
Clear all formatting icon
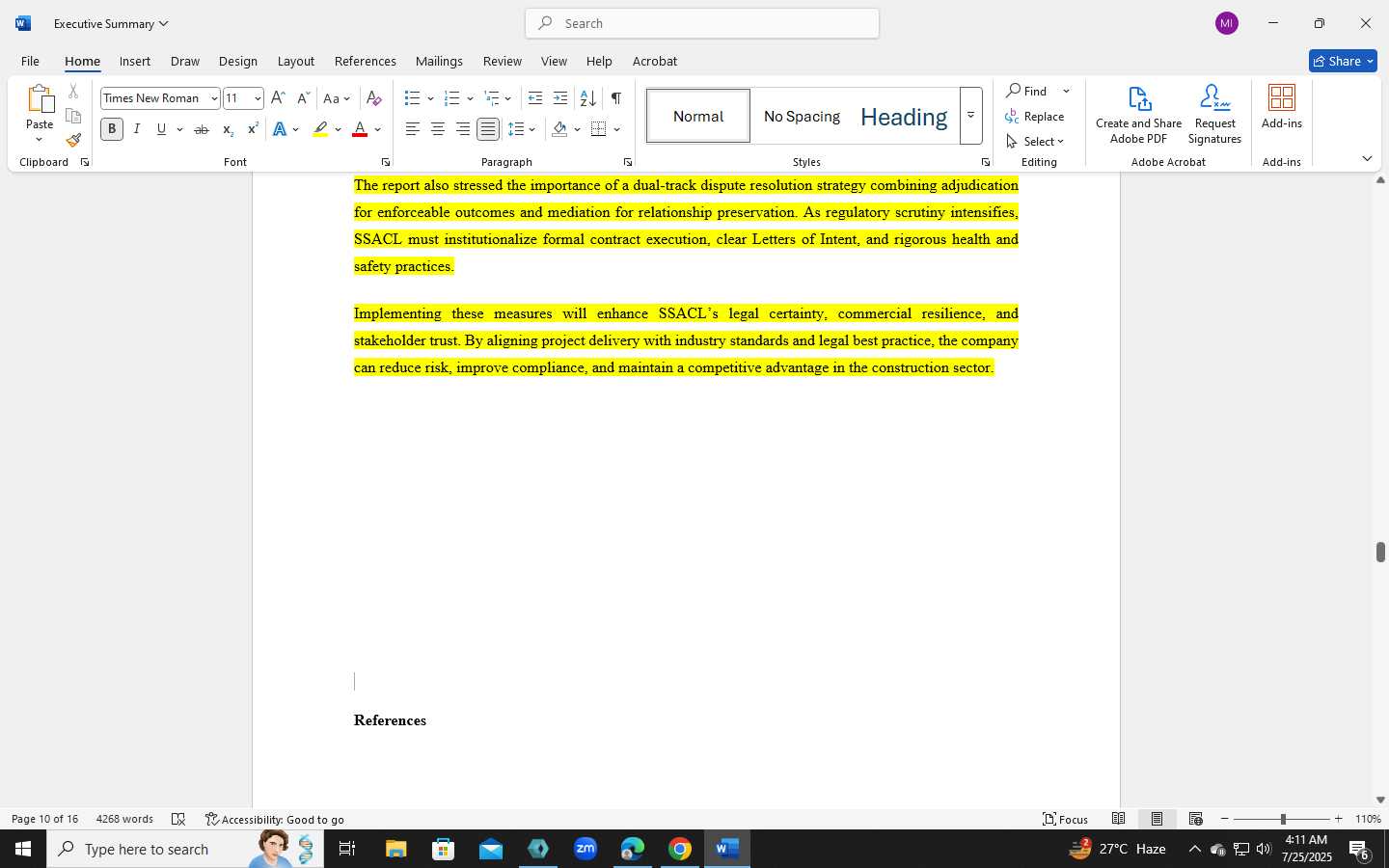tap(374, 98)
